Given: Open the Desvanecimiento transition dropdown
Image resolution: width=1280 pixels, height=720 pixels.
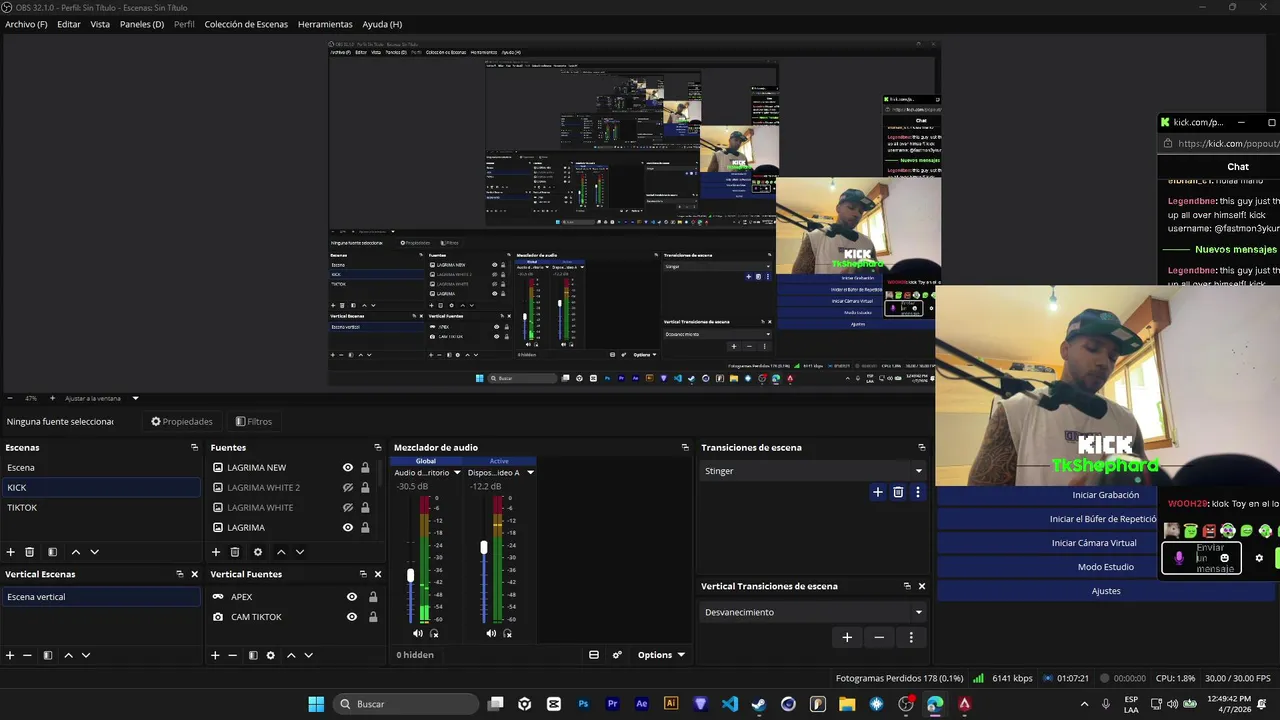Looking at the screenshot, I should tap(813, 612).
